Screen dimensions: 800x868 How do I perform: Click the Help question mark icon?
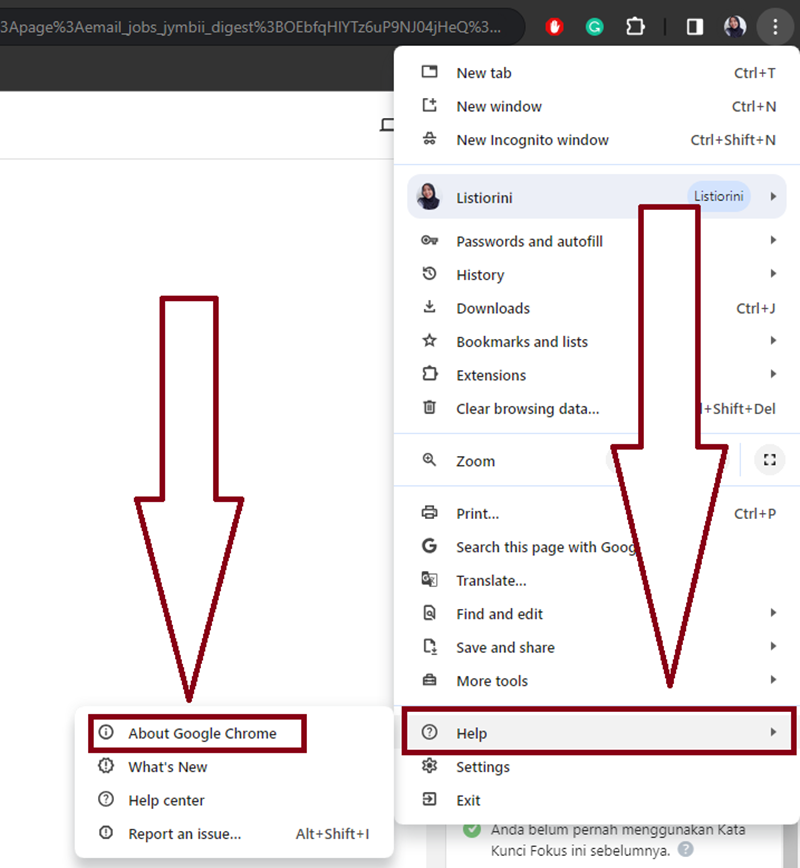tap(430, 732)
